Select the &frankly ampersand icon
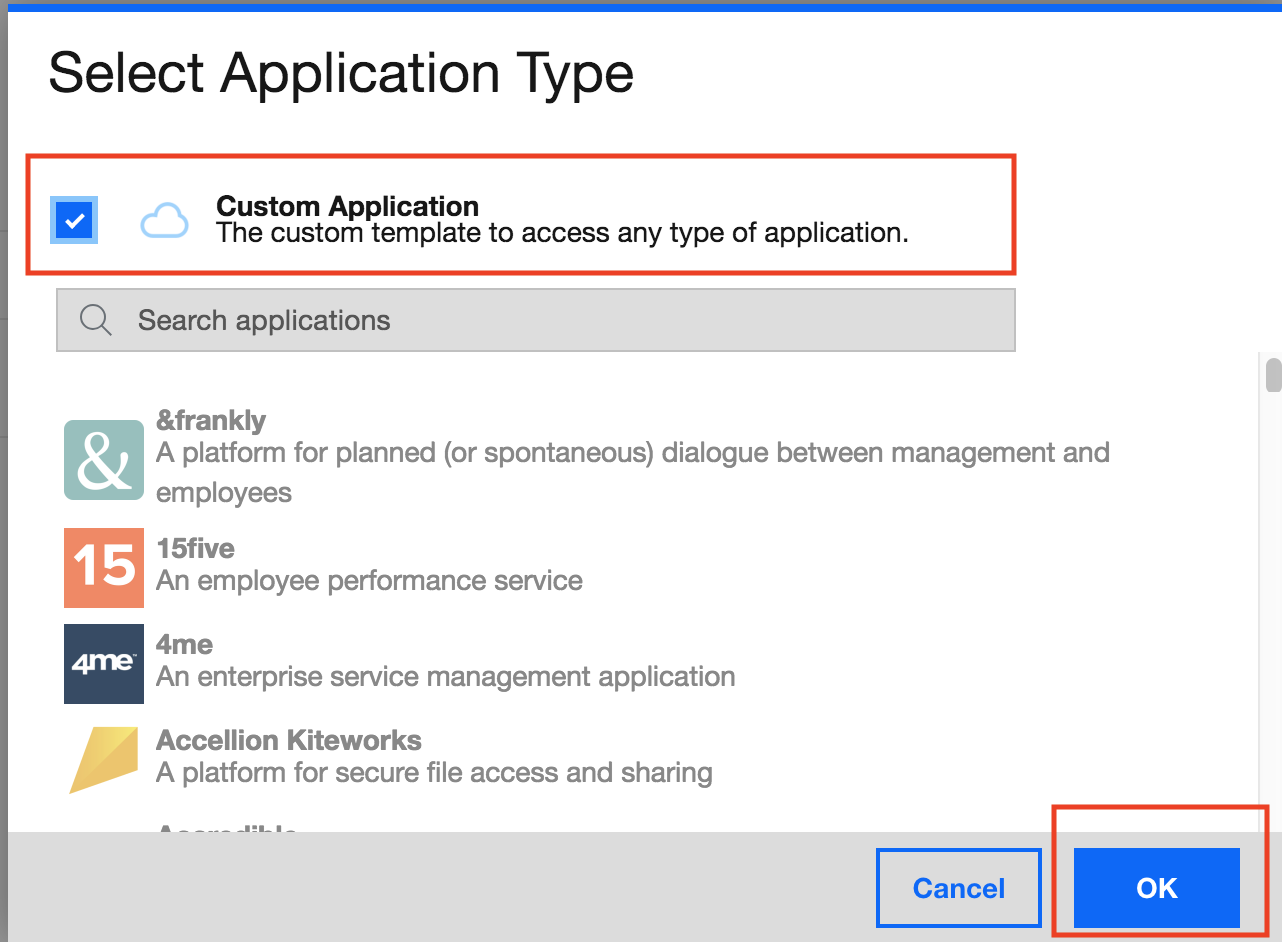The height and width of the screenshot is (942, 1282). [x=104, y=460]
